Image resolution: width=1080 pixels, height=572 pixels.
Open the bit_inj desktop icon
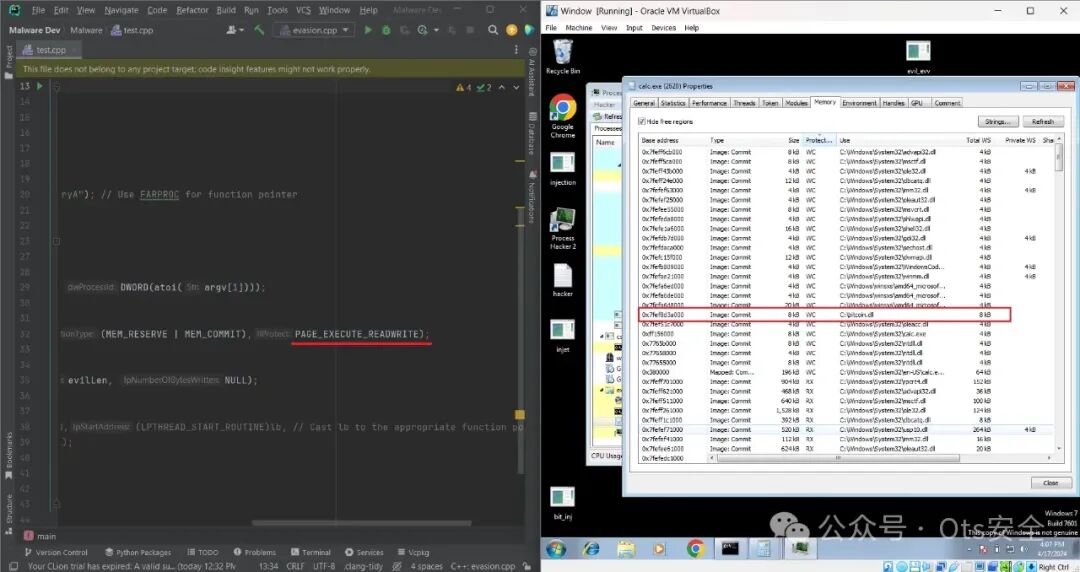pos(563,502)
